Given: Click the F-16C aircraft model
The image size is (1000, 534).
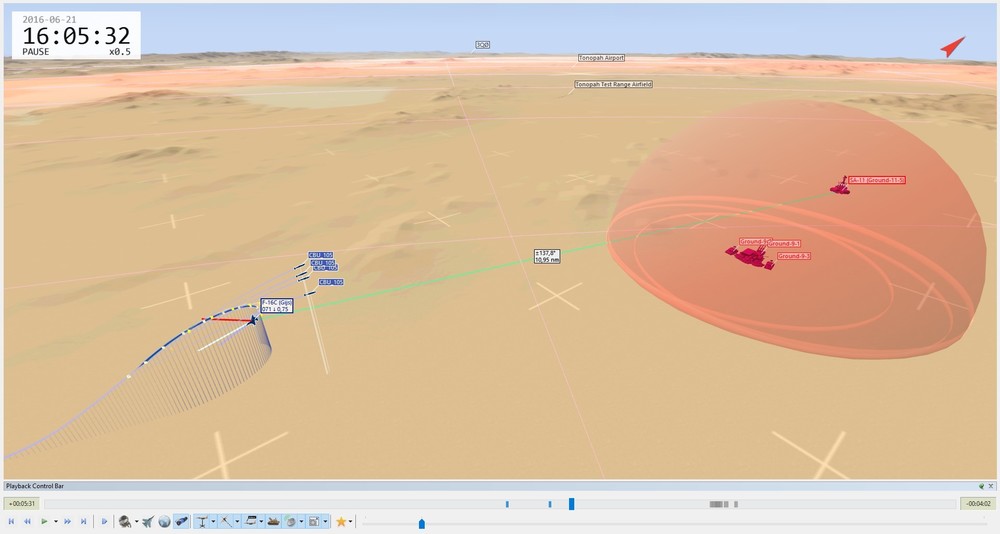Looking at the screenshot, I should pos(253,320).
